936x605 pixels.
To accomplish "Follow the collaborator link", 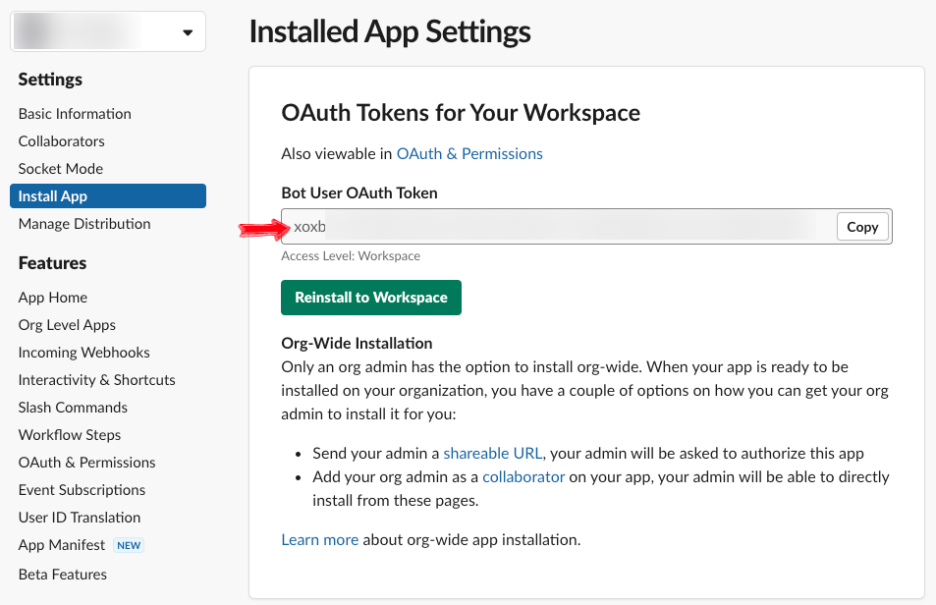I will (x=524, y=477).
